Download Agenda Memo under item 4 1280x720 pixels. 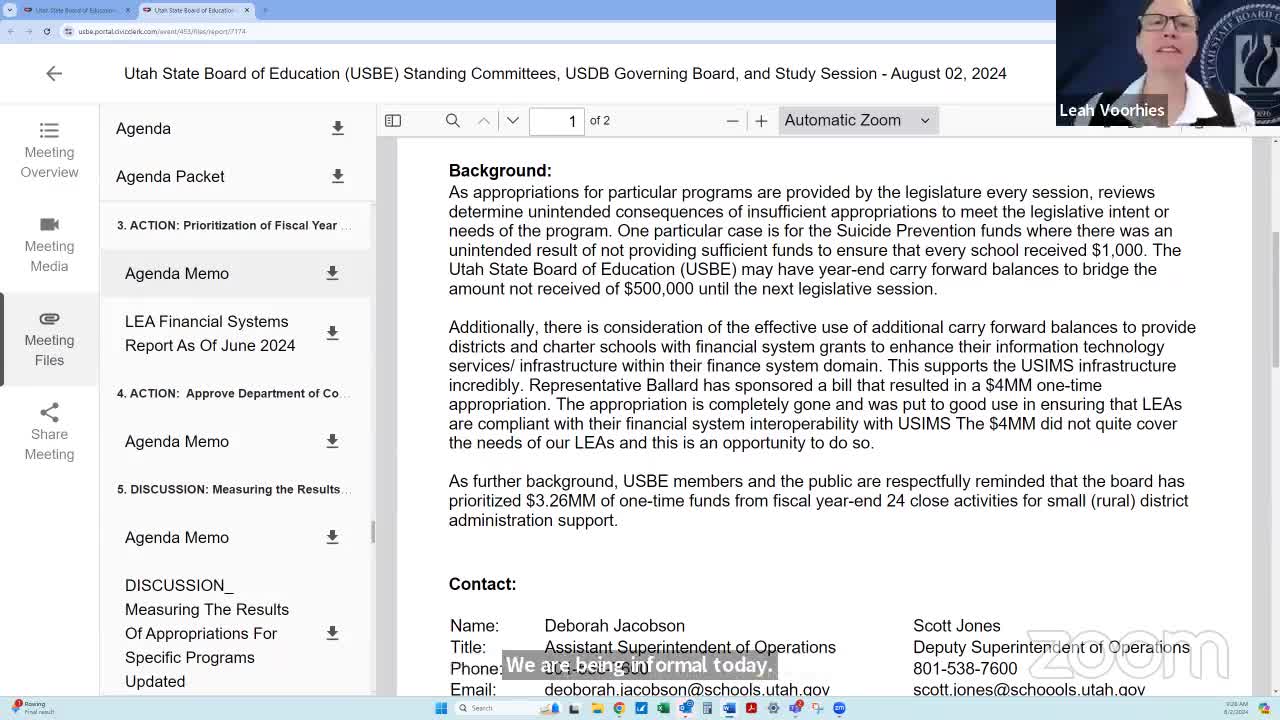(332, 441)
